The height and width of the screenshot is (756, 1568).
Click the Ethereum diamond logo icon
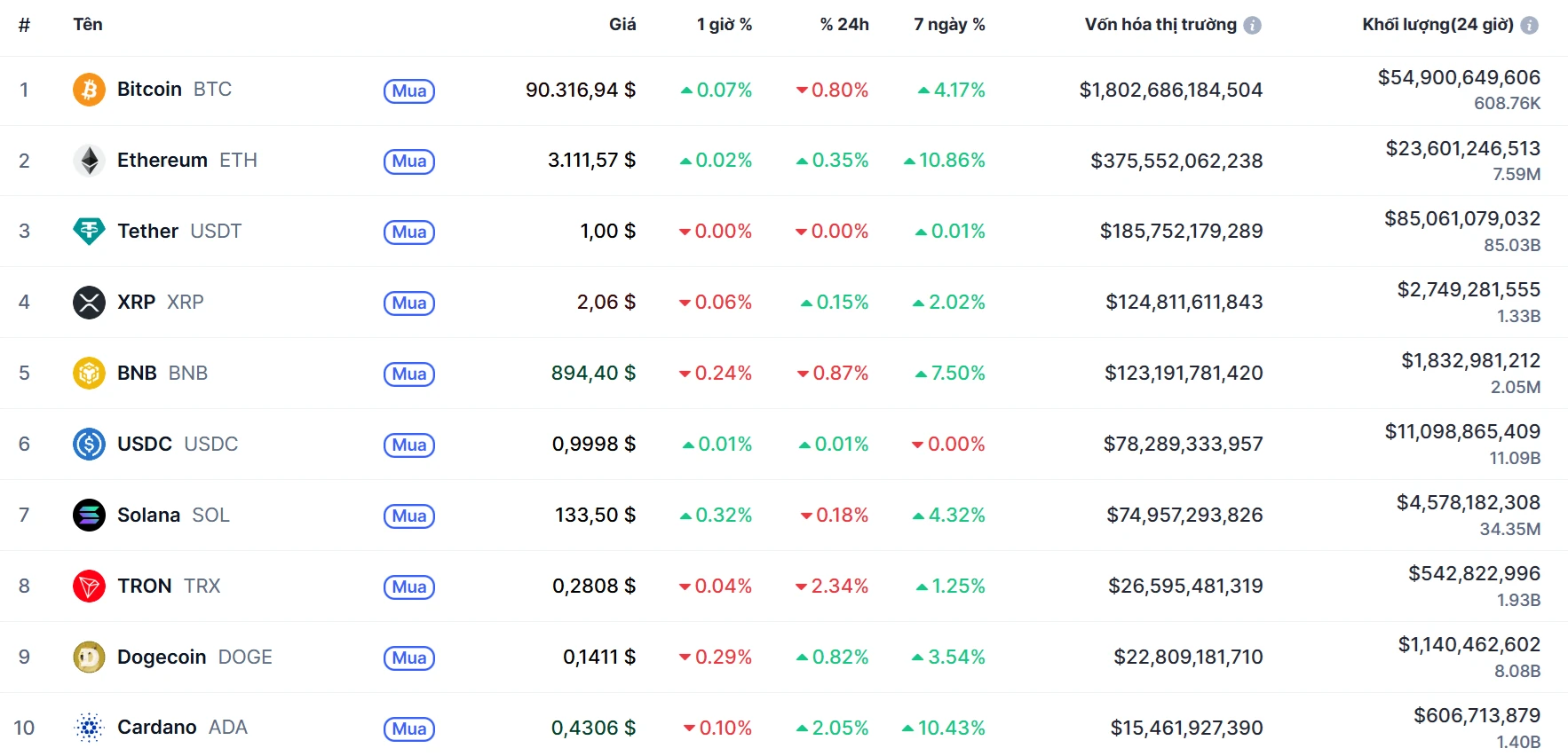89,161
